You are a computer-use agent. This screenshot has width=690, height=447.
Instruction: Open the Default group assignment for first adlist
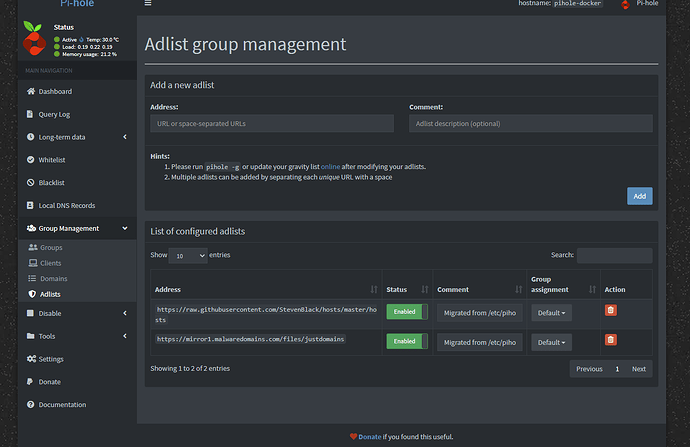pos(550,312)
